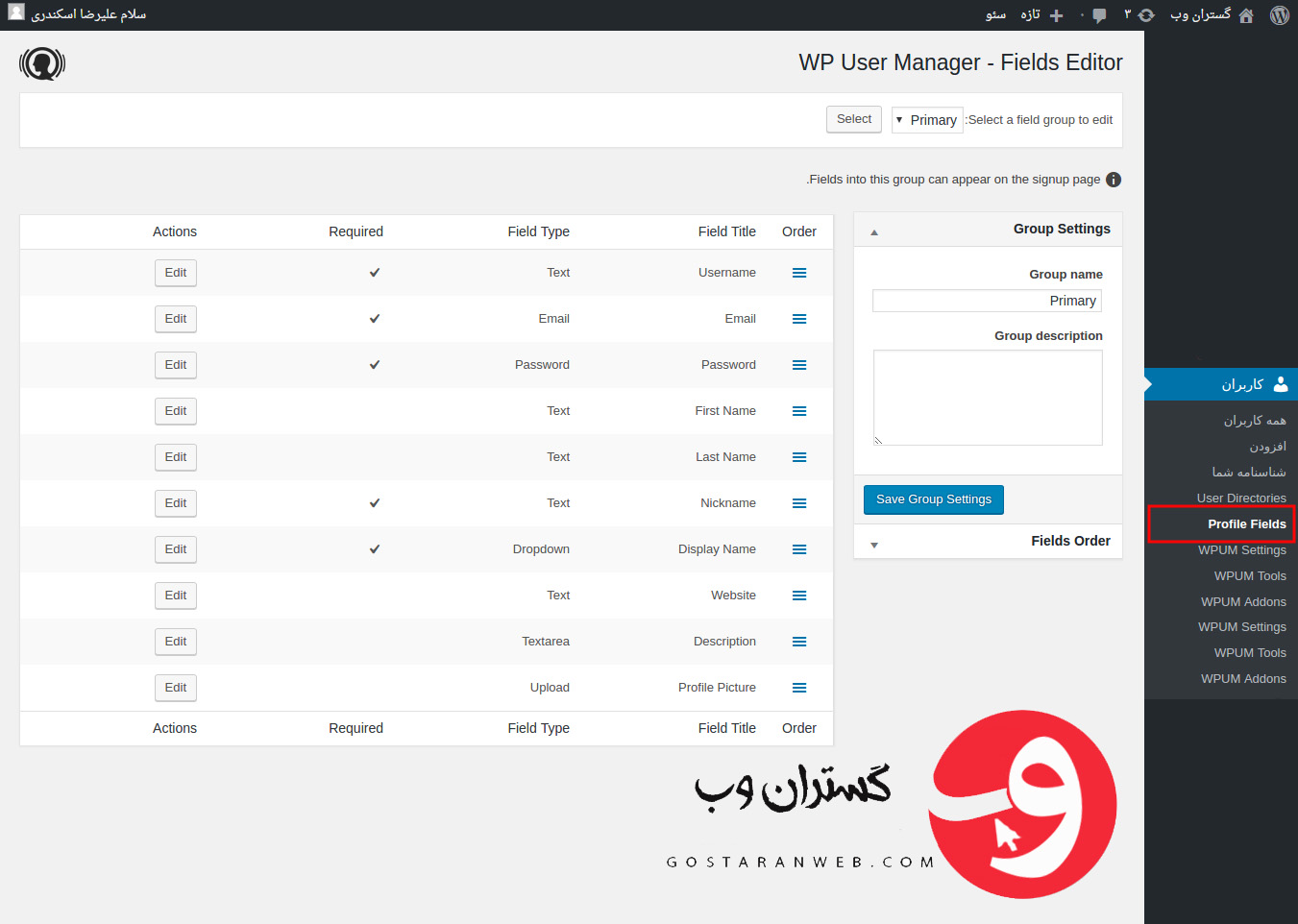Click the 'Nickname' field title
The width and height of the screenshot is (1298, 924).
(728, 503)
